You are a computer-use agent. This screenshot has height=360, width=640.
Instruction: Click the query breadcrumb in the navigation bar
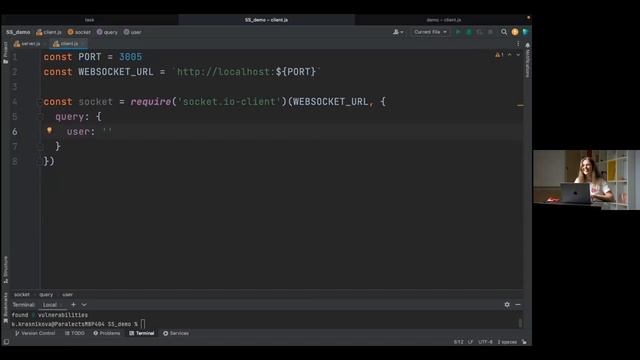pyautogui.click(x=107, y=32)
